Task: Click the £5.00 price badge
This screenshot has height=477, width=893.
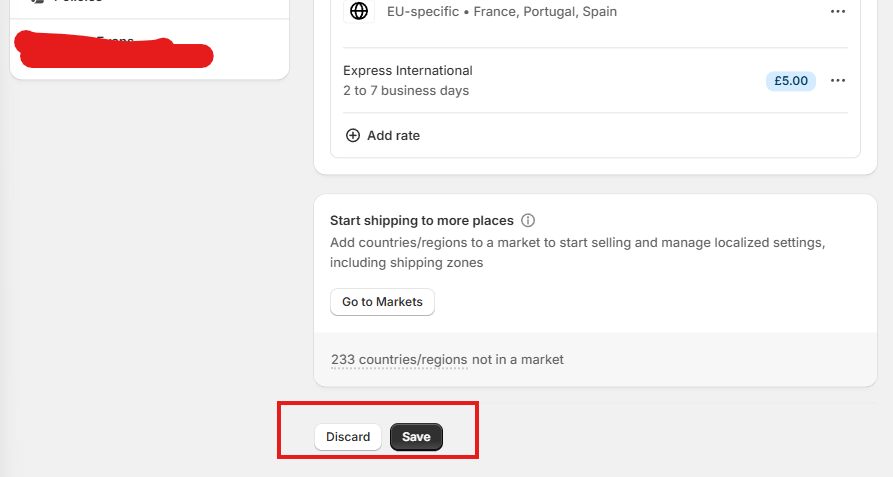Action: click(790, 81)
